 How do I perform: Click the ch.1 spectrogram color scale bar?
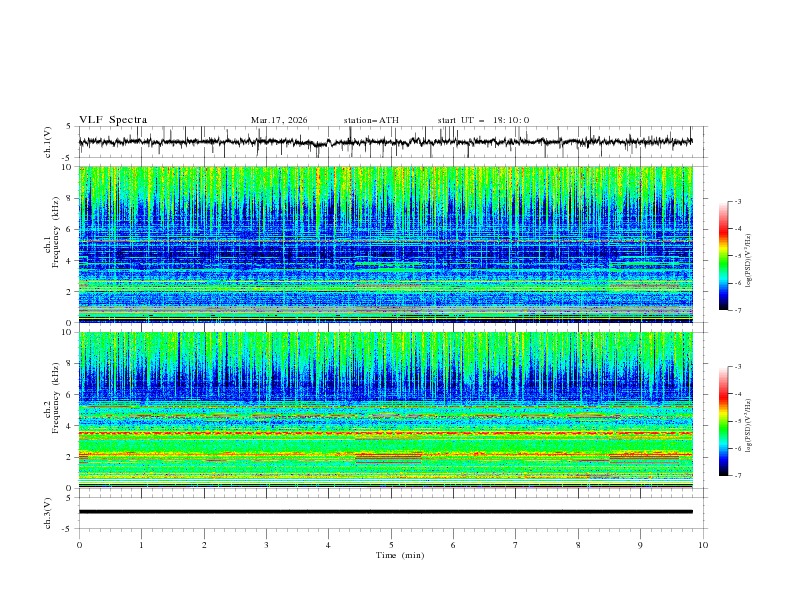pyautogui.click(x=723, y=256)
